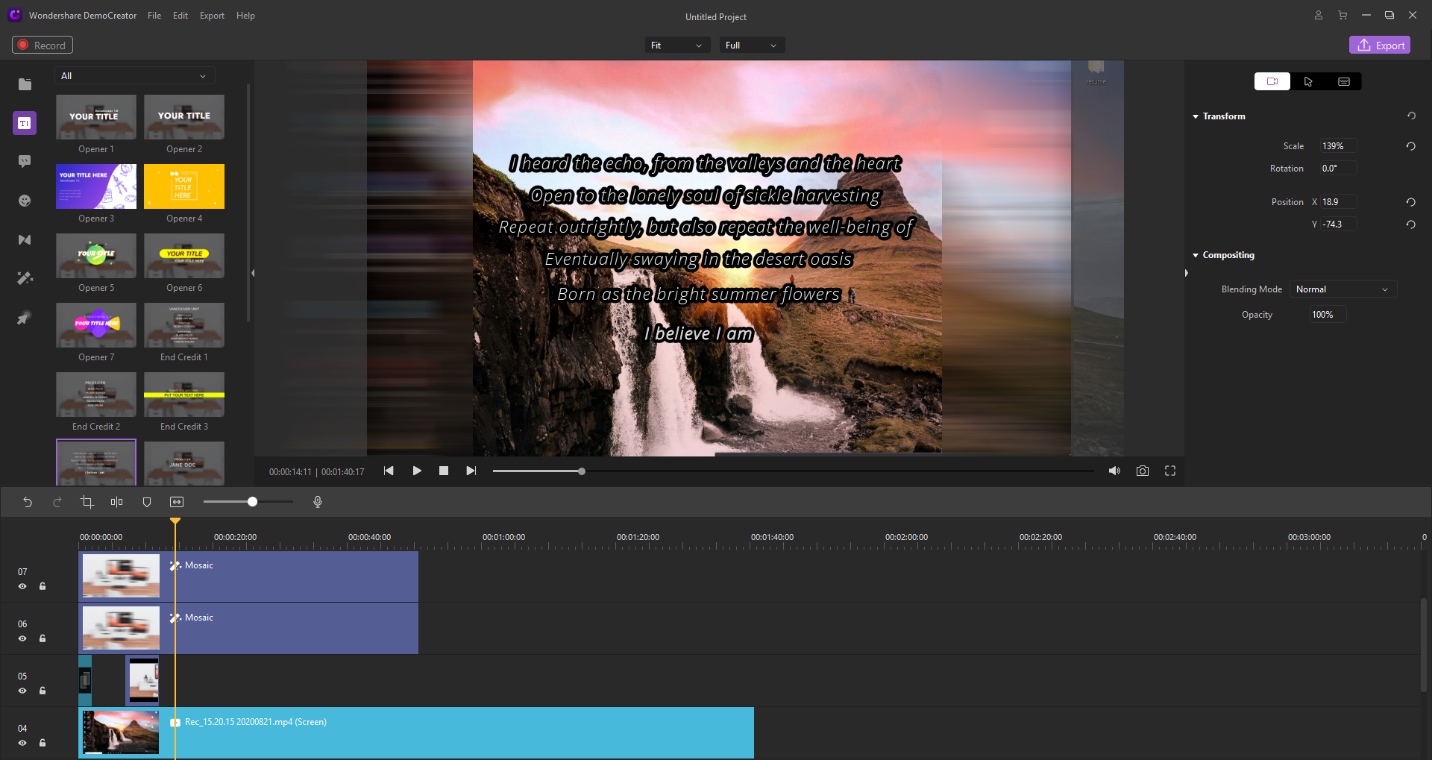This screenshot has height=760, width=1432.
Task: Reset the Position Y value
Action: pos(1411,225)
